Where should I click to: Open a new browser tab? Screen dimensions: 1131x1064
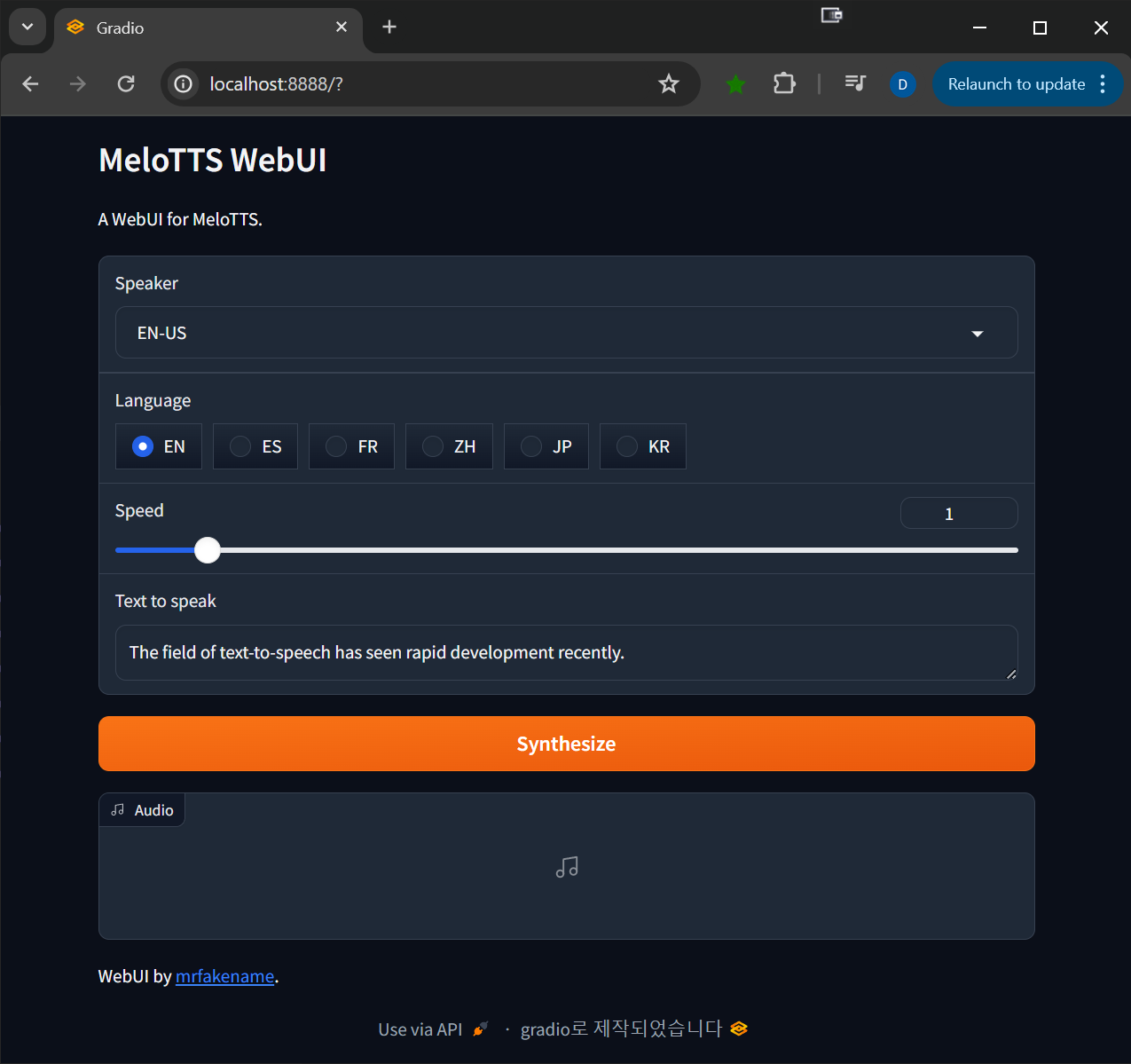(389, 27)
